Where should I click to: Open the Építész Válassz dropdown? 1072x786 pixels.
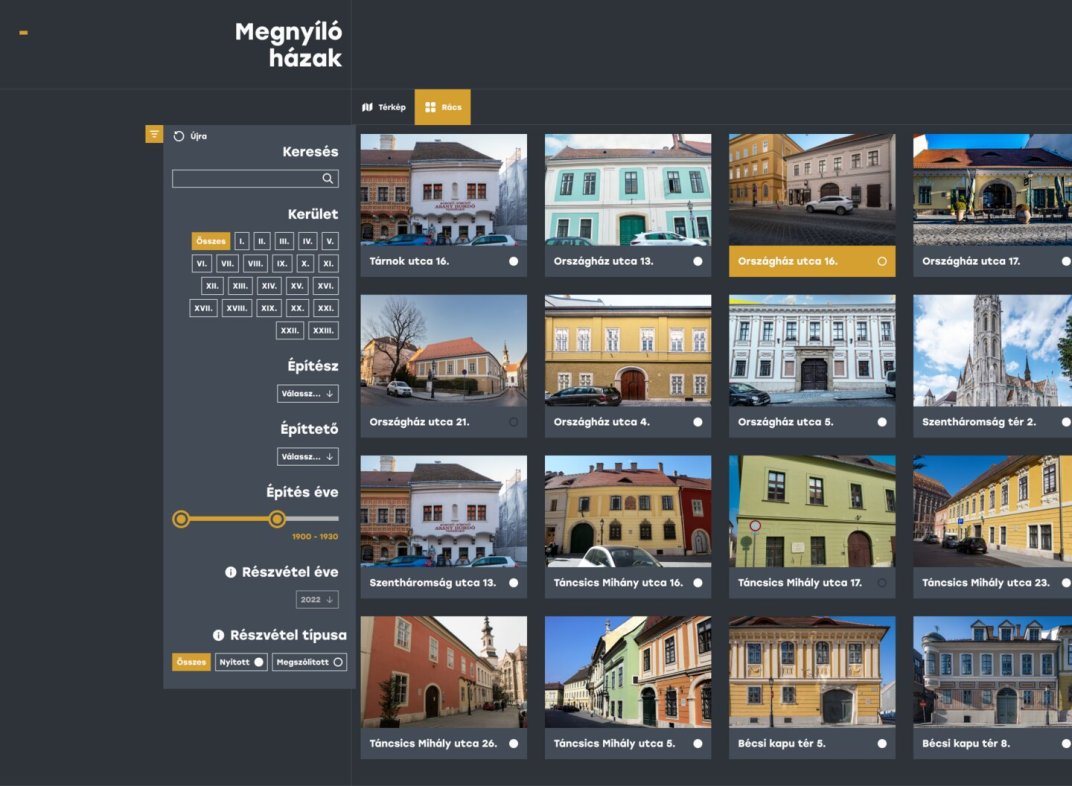point(308,394)
